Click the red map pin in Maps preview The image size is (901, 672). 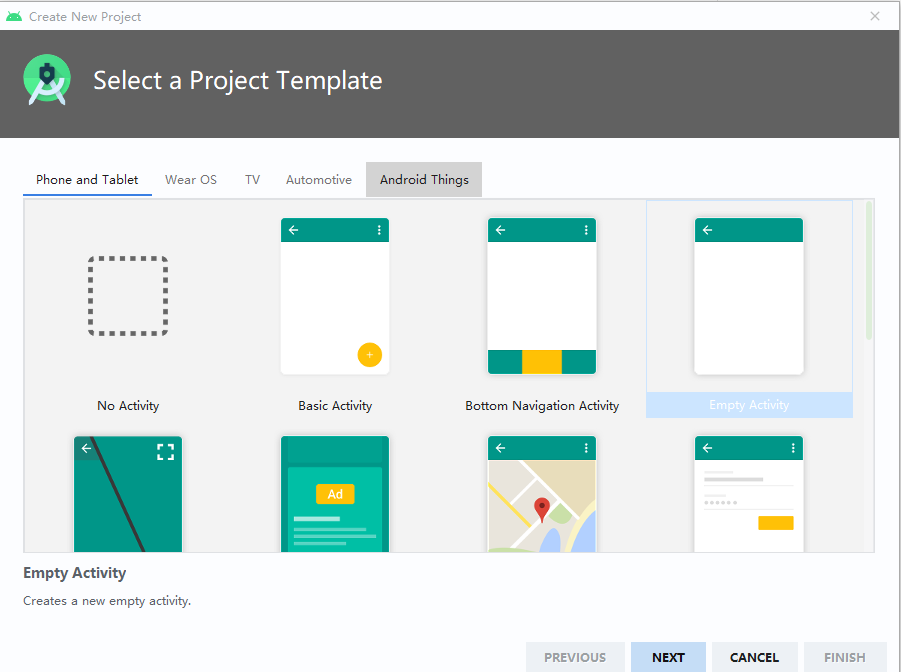[542, 509]
